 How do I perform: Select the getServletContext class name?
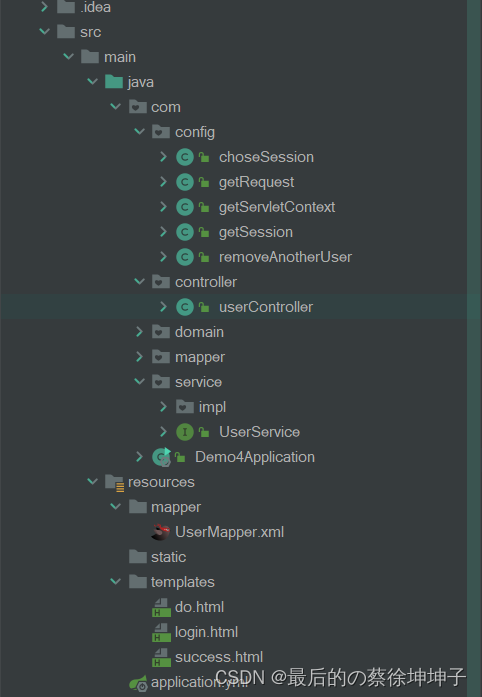click(277, 207)
